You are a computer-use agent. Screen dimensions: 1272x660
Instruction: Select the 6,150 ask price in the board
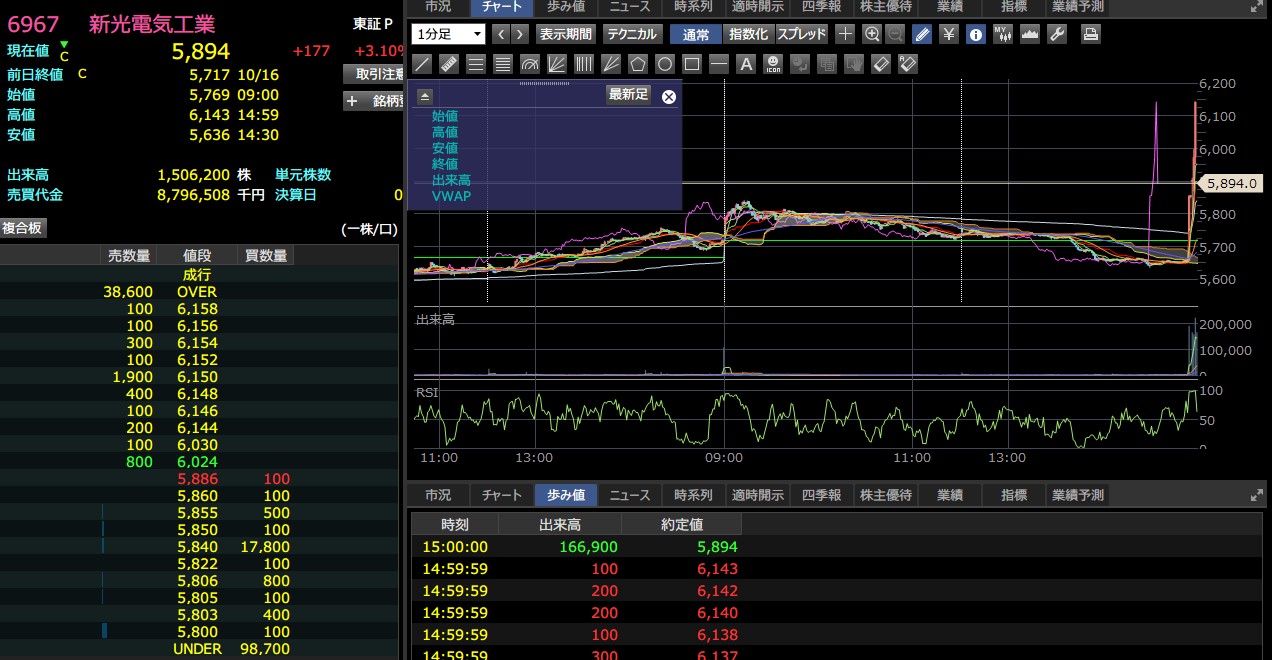[197, 377]
